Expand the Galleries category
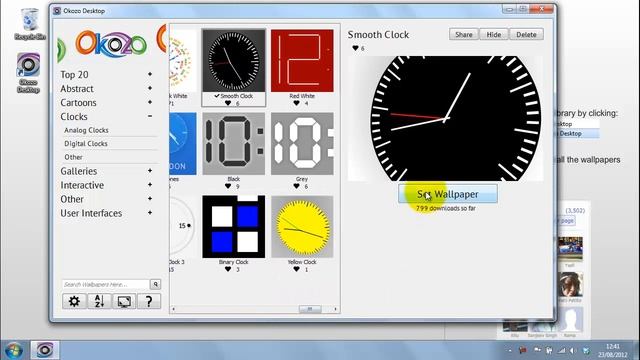The width and height of the screenshot is (640, 360). [x=150, y=171]
